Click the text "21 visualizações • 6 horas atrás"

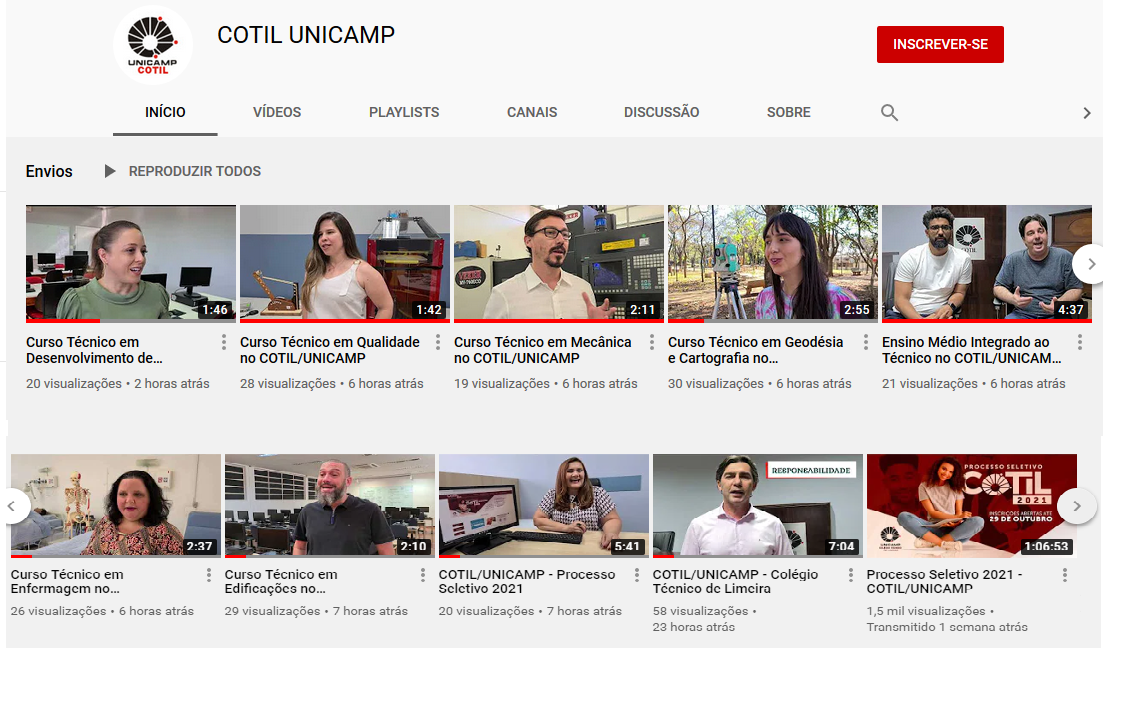(974, 383)
